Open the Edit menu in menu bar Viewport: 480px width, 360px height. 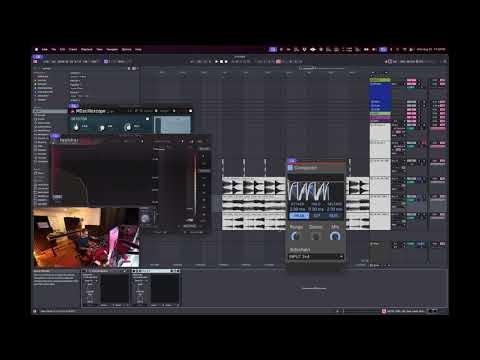click(62, 49)
